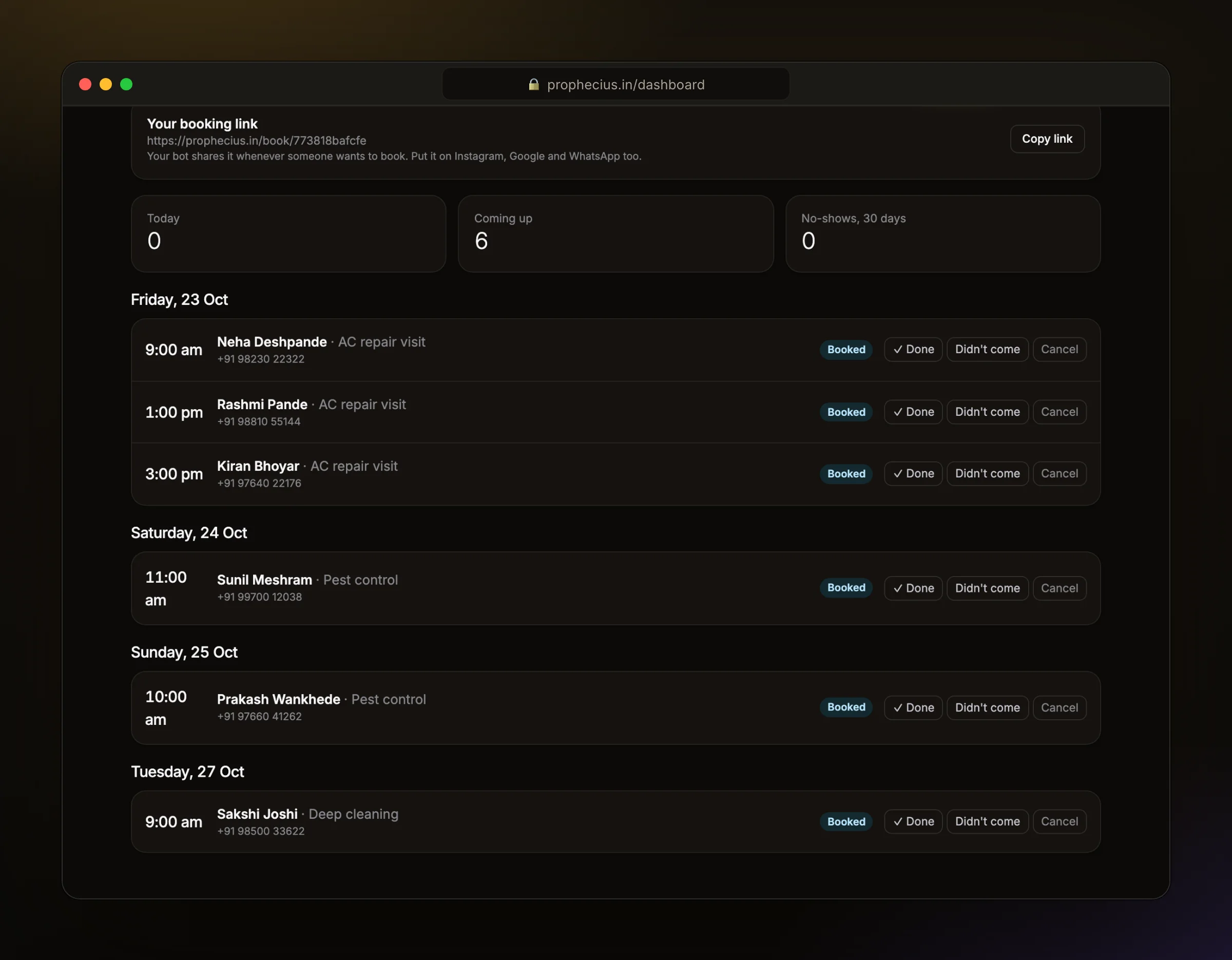Open the Coming up stat card
Image resolution: width=1232 pixels, height=960 pixels.
pyautogui.click(x=615, y=234)
